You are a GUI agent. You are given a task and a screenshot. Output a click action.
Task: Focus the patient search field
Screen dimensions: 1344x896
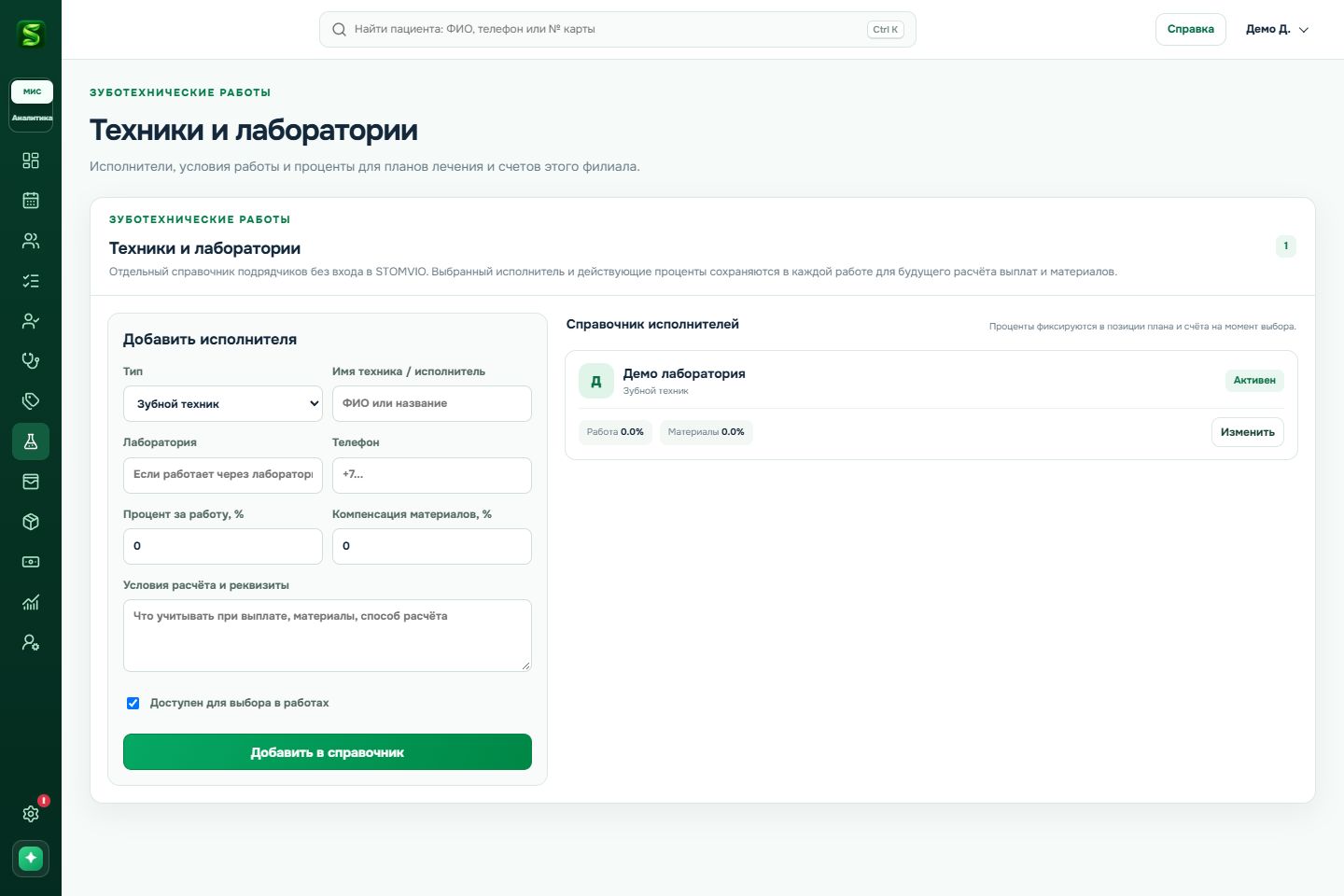tap(618, 30)
